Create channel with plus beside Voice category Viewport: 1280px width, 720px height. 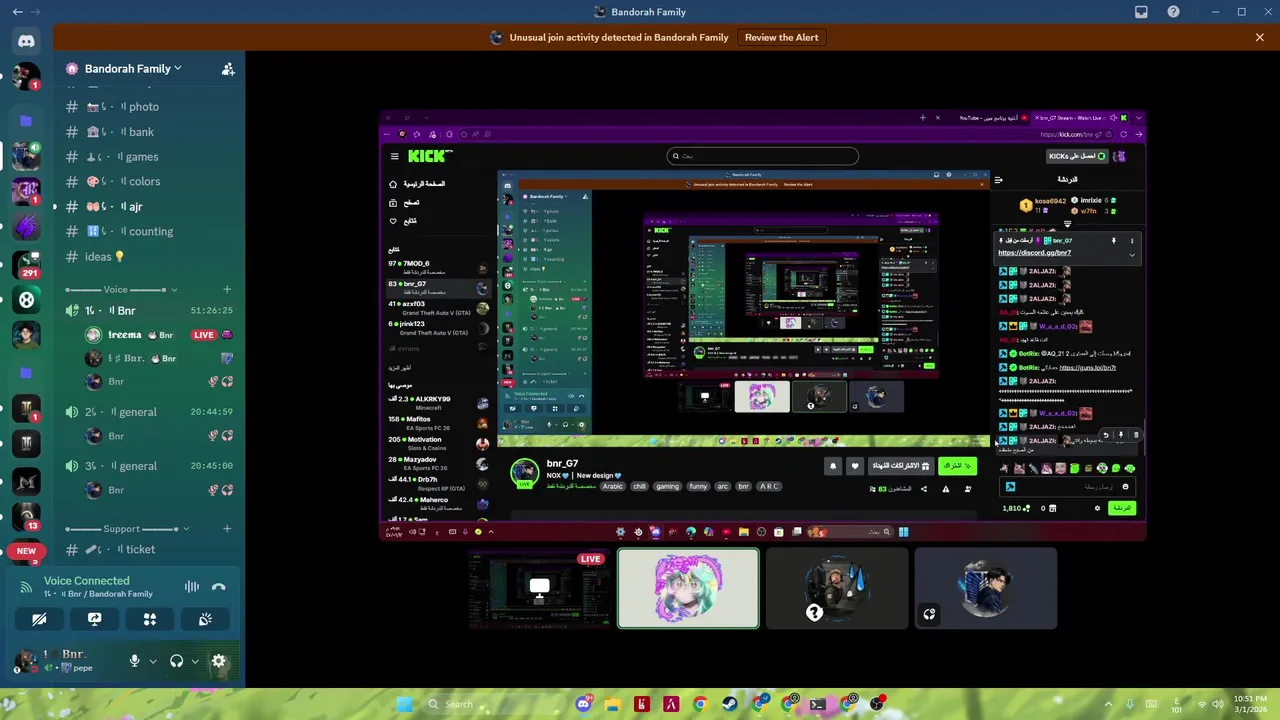pos(227,290)
